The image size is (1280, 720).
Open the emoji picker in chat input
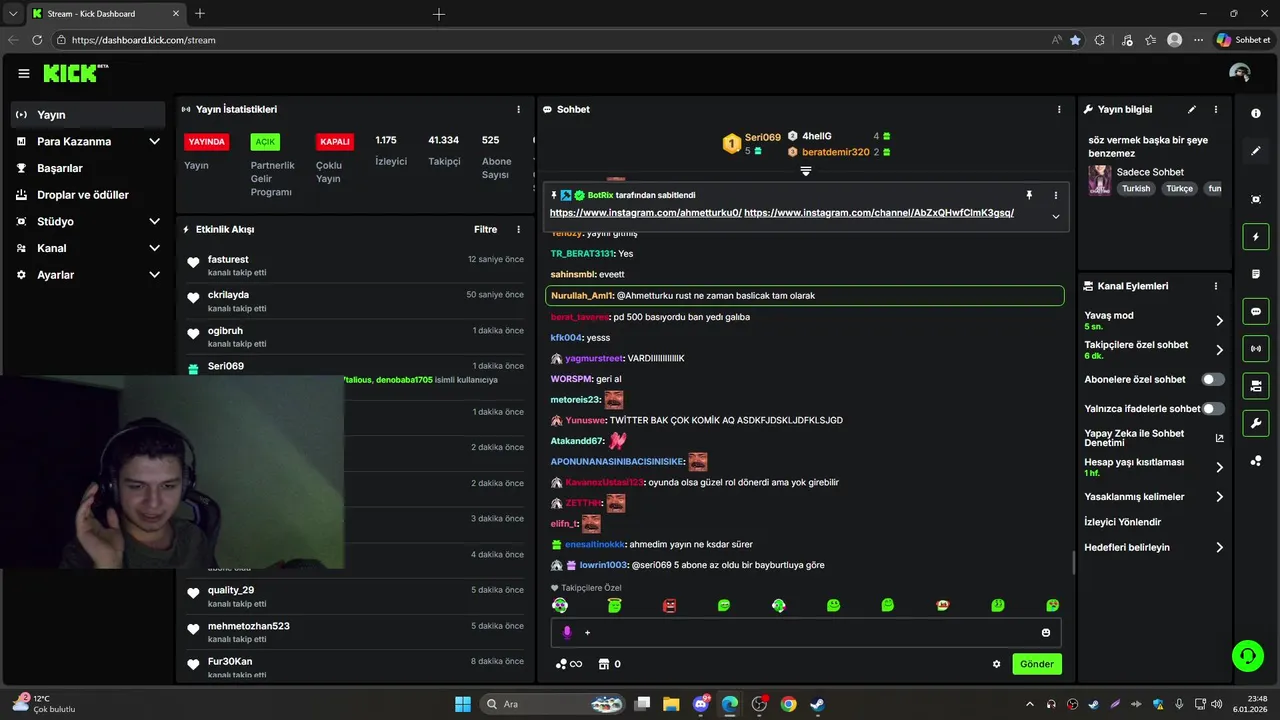1046,632
